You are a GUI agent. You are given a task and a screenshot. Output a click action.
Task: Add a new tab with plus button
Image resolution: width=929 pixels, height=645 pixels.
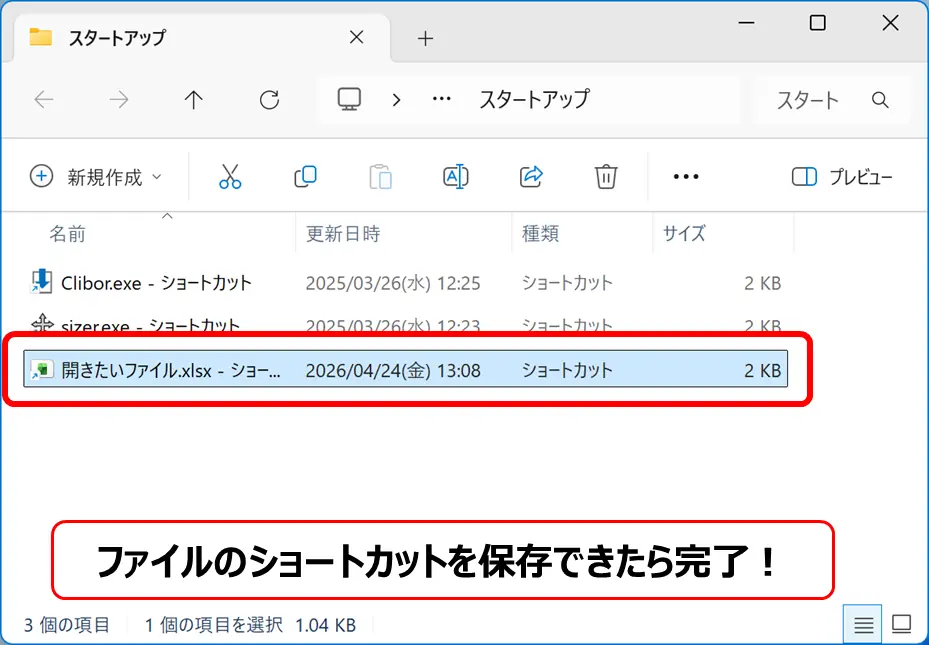tap(425, 38)
